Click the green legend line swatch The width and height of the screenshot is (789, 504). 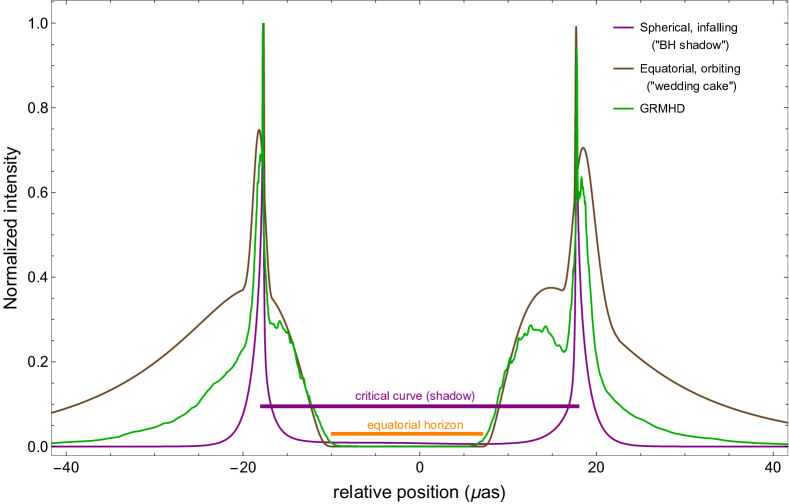click(x=623, y=108)
